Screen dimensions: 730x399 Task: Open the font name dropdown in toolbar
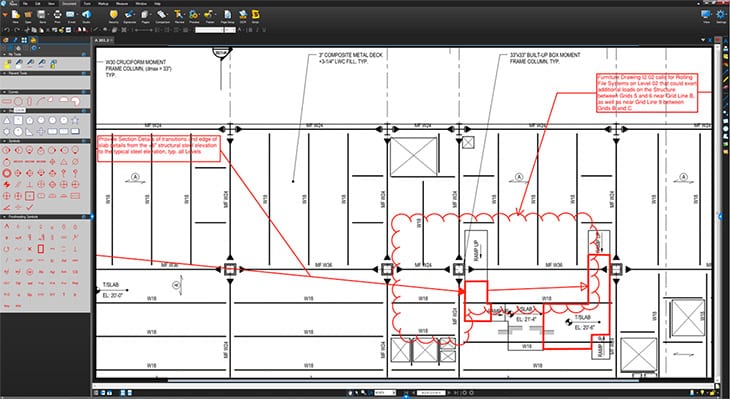point(209,30)
